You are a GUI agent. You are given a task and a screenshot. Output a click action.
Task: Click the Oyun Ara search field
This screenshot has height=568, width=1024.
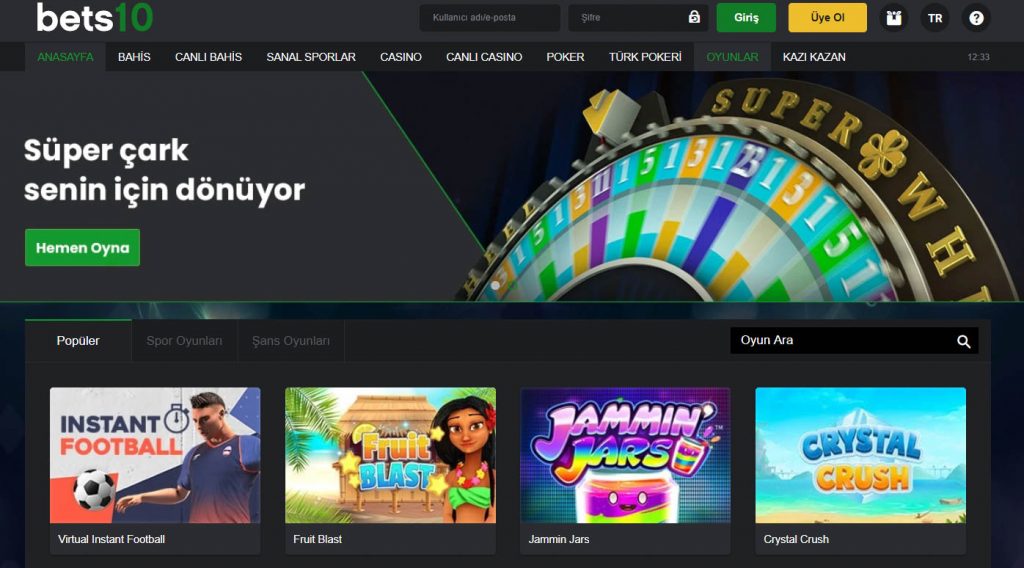[854, 340]
